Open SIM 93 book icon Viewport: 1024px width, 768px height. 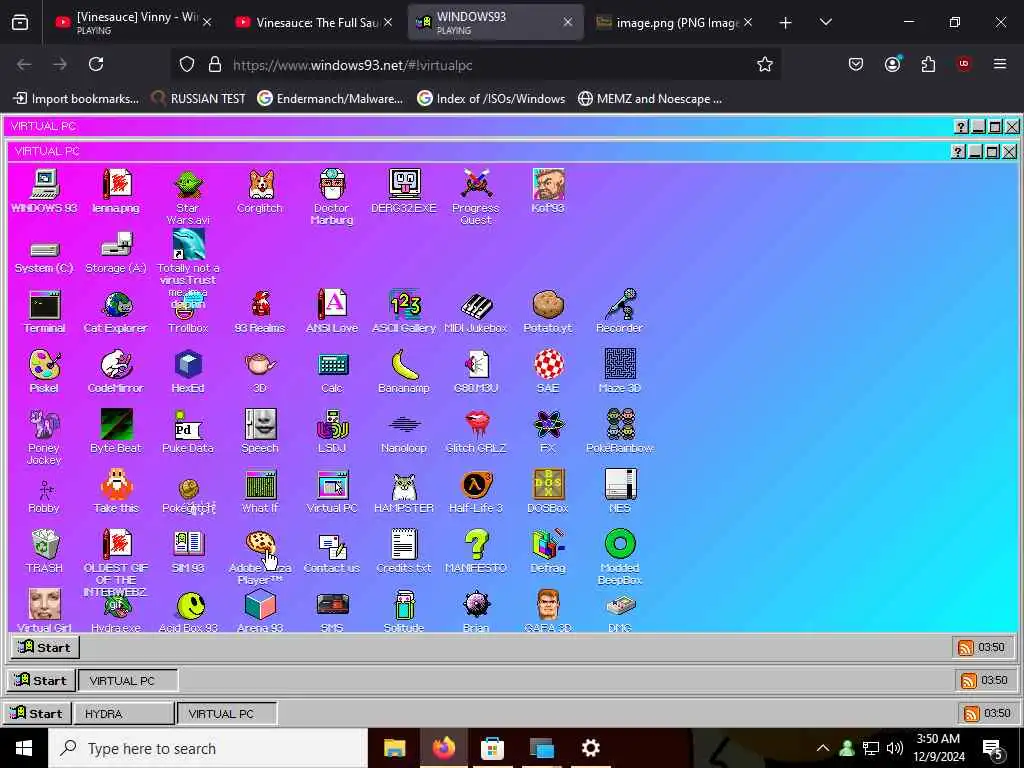(x=188, y=551)
